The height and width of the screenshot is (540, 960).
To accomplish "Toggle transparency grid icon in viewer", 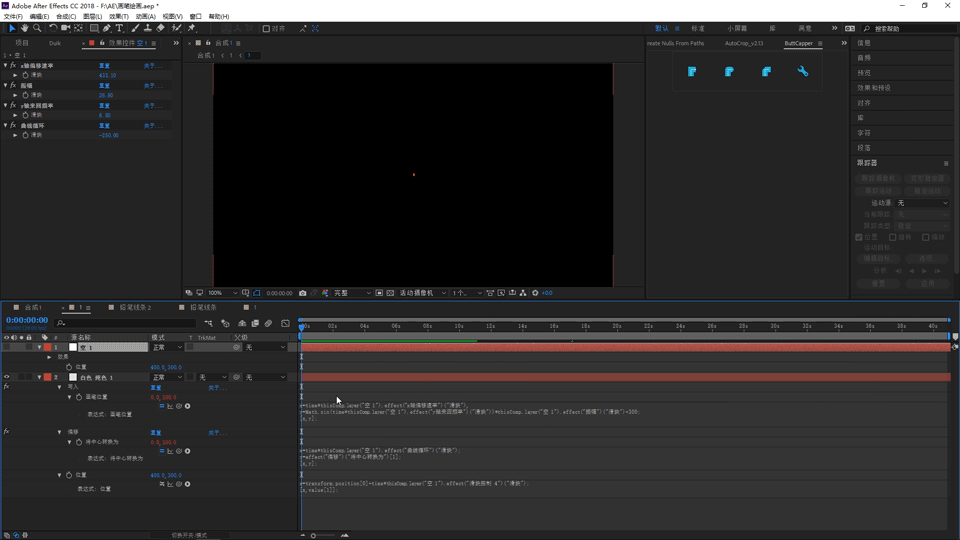I will (x=390, y=293).
